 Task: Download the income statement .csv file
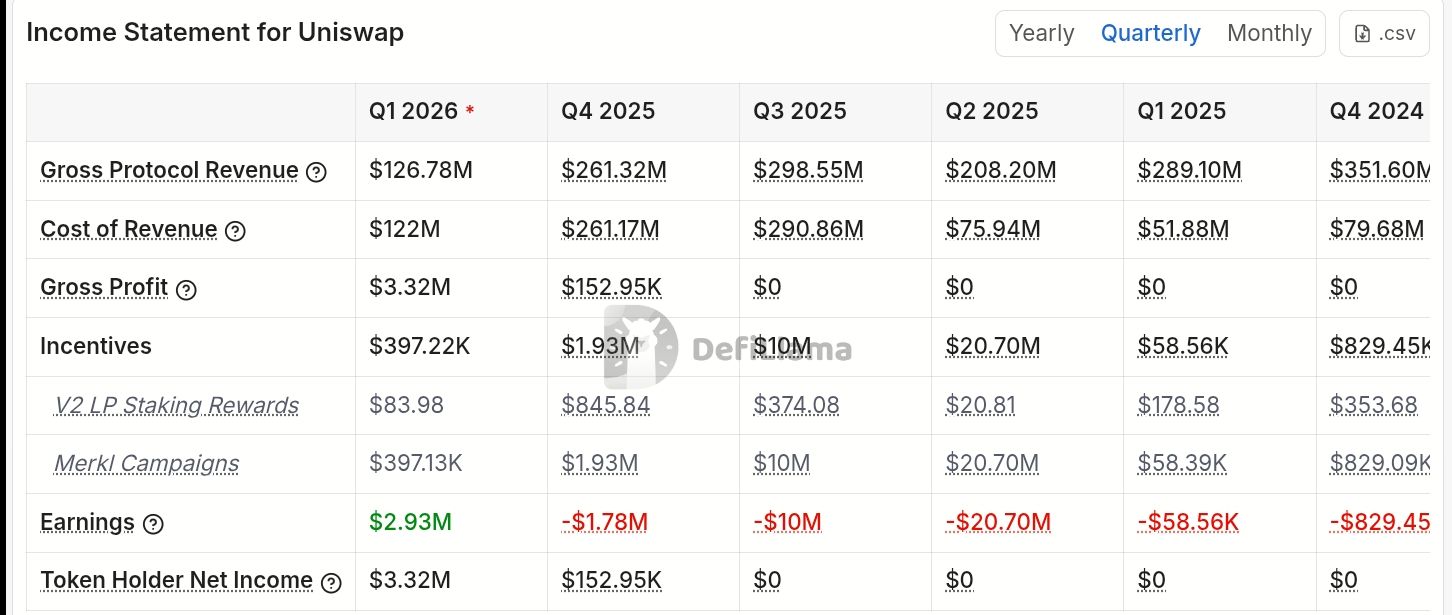click(x=1384, y=34)
